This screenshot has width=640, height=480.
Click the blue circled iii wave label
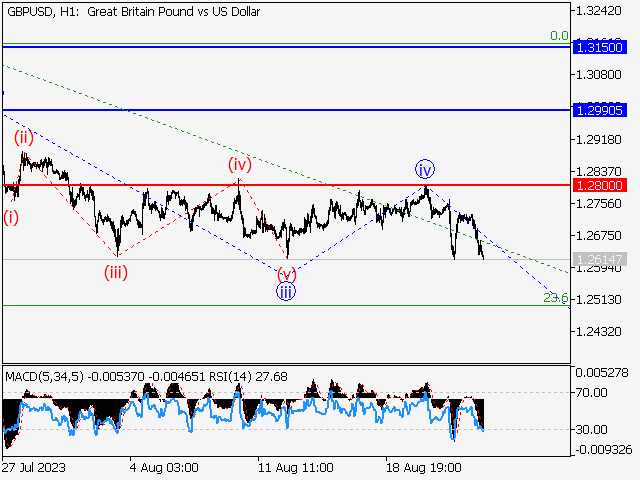(286, 291)
